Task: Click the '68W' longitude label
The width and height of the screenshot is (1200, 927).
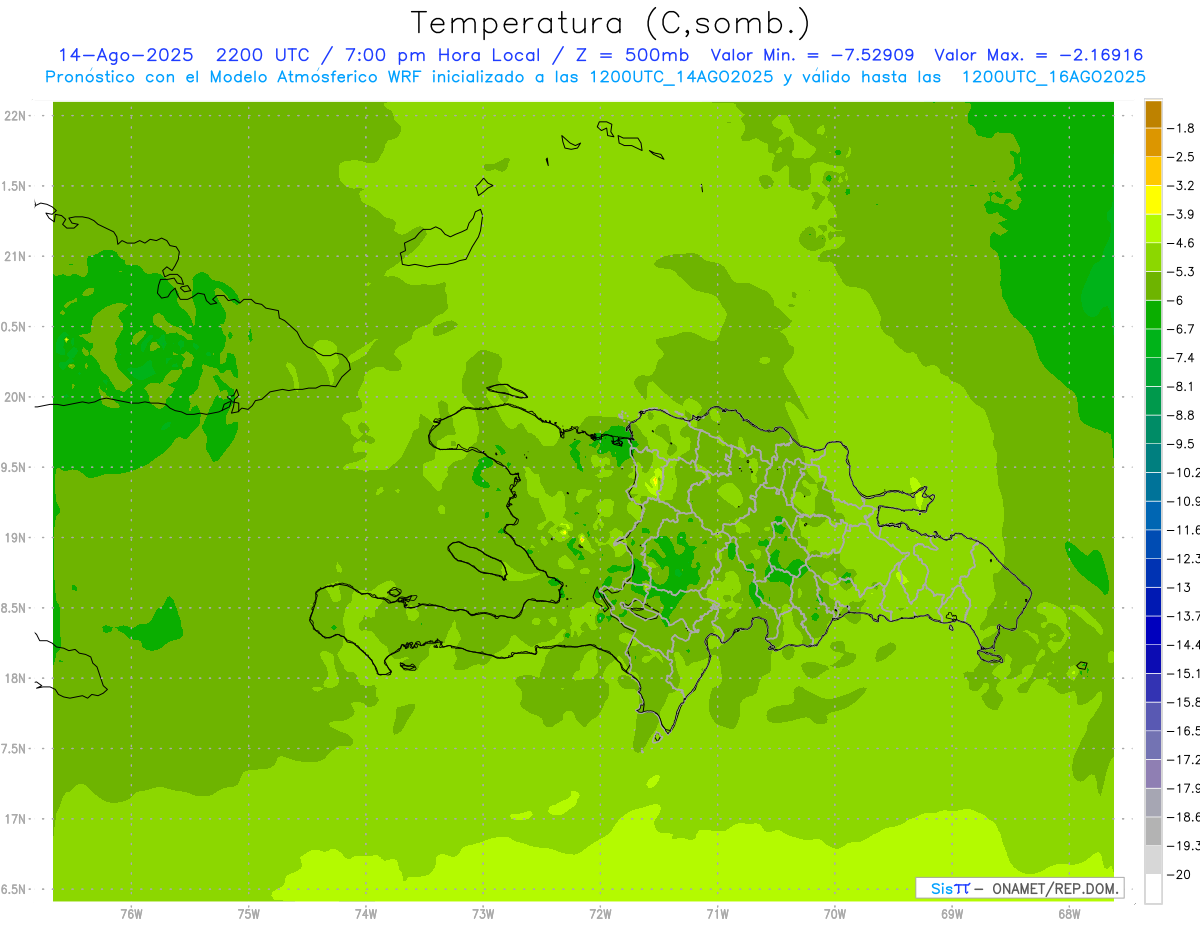Action: point(1069,914)
